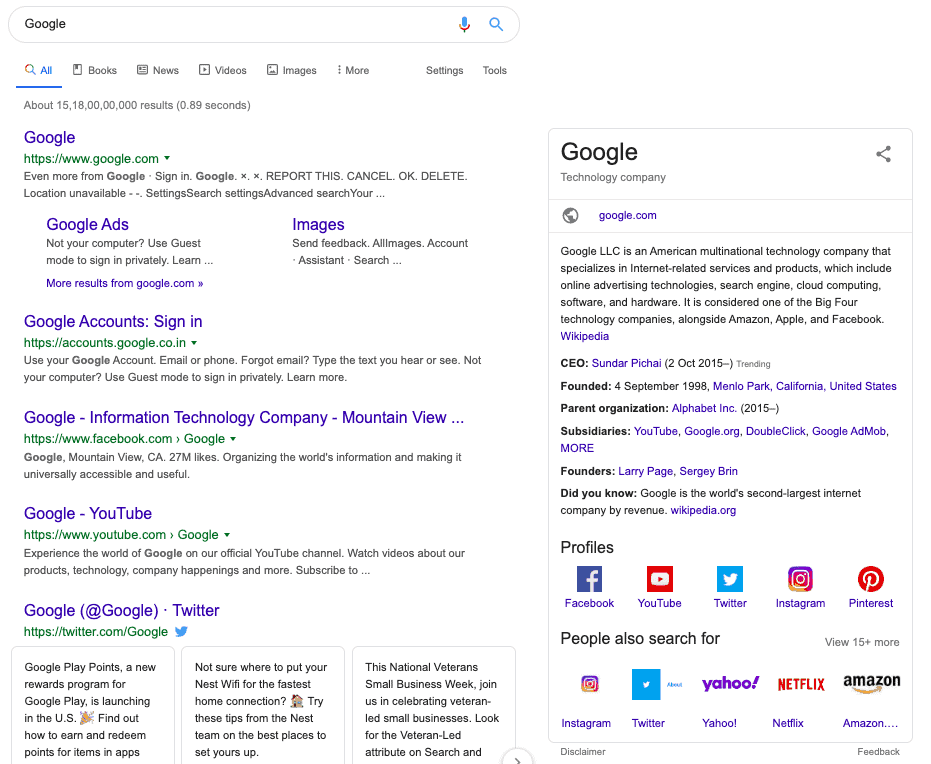Visit google.com link in knowledge panel
931x764 pixels.
(x=628, y=215)
